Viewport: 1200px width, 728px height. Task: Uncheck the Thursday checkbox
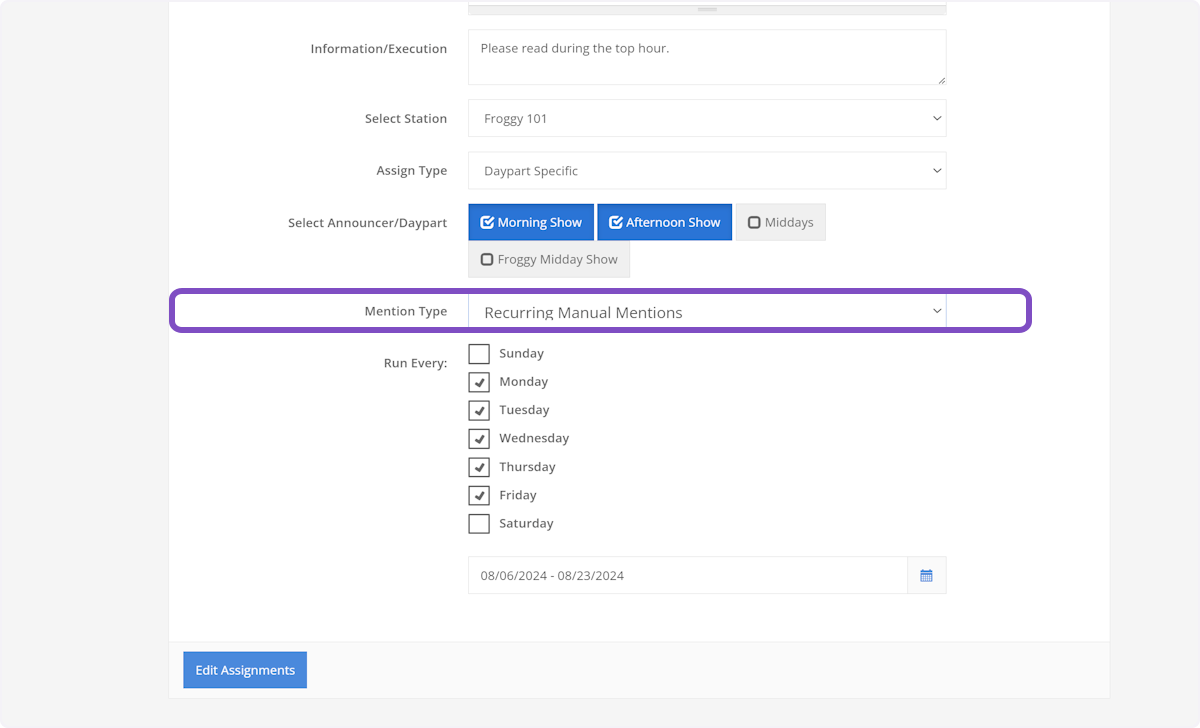click(479, 467)
